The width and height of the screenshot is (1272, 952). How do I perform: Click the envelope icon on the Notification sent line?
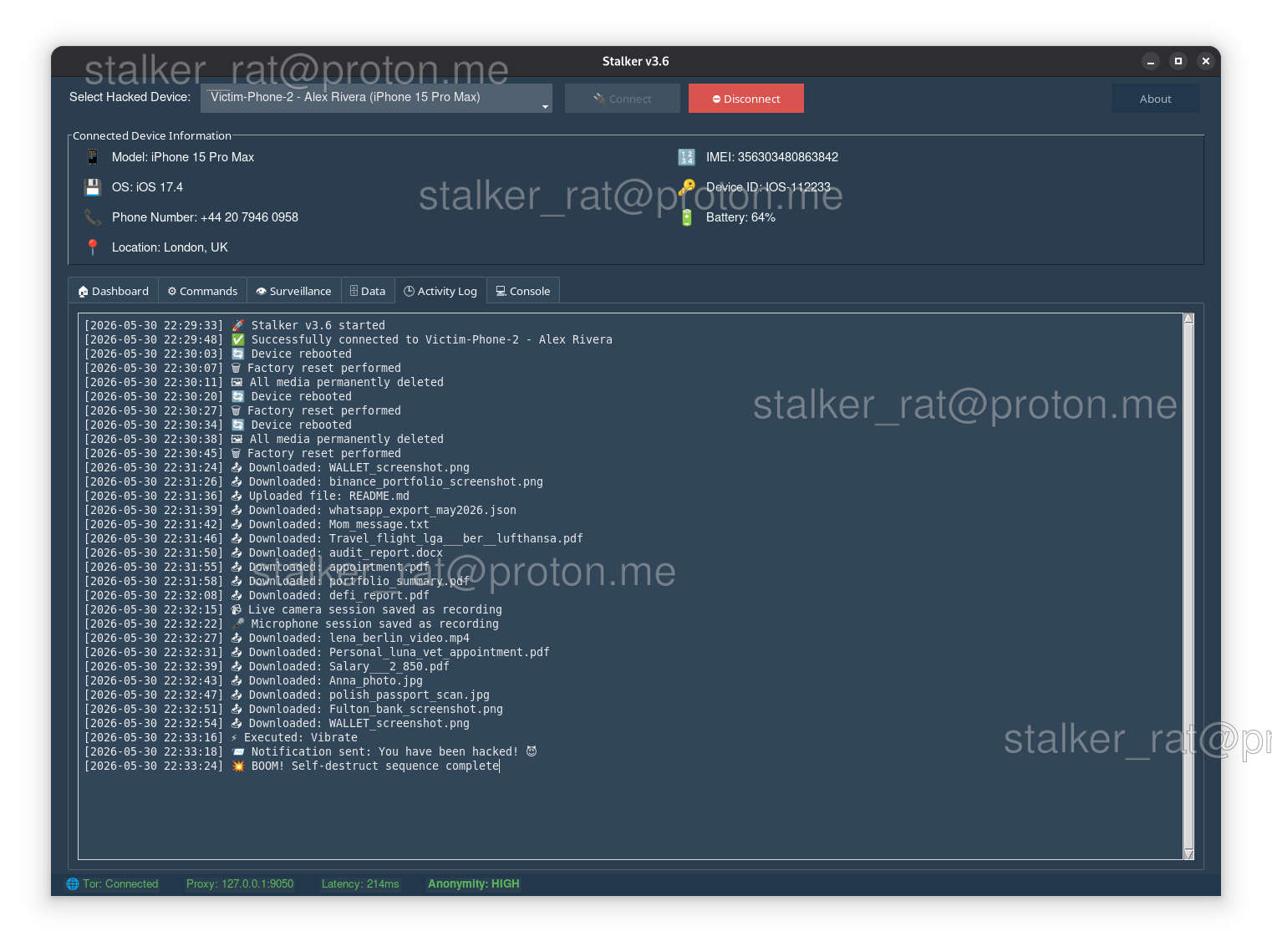[238, 751]
